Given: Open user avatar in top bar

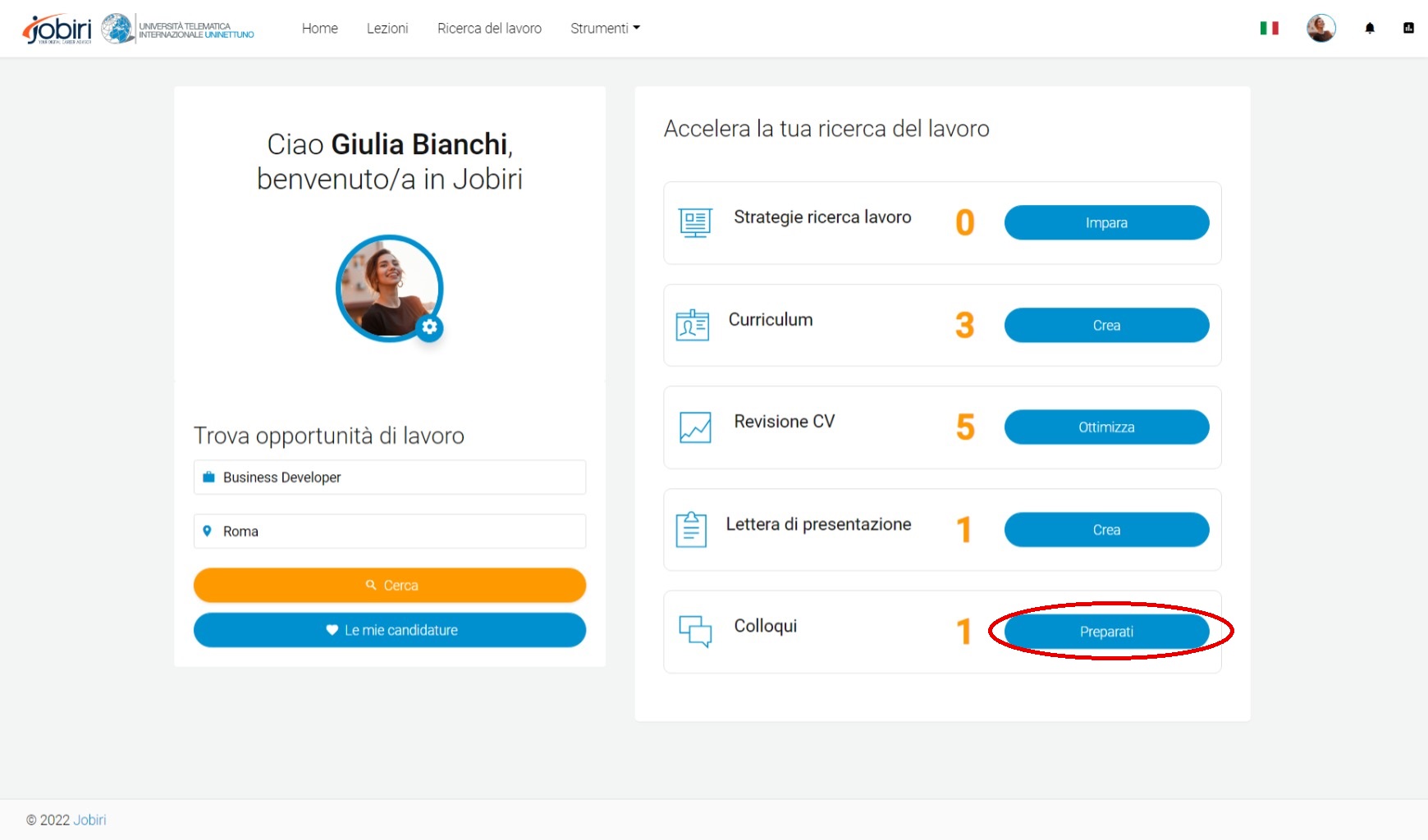Looking at the screenshot, I should pyautogui.click(x=1320, y=29).
